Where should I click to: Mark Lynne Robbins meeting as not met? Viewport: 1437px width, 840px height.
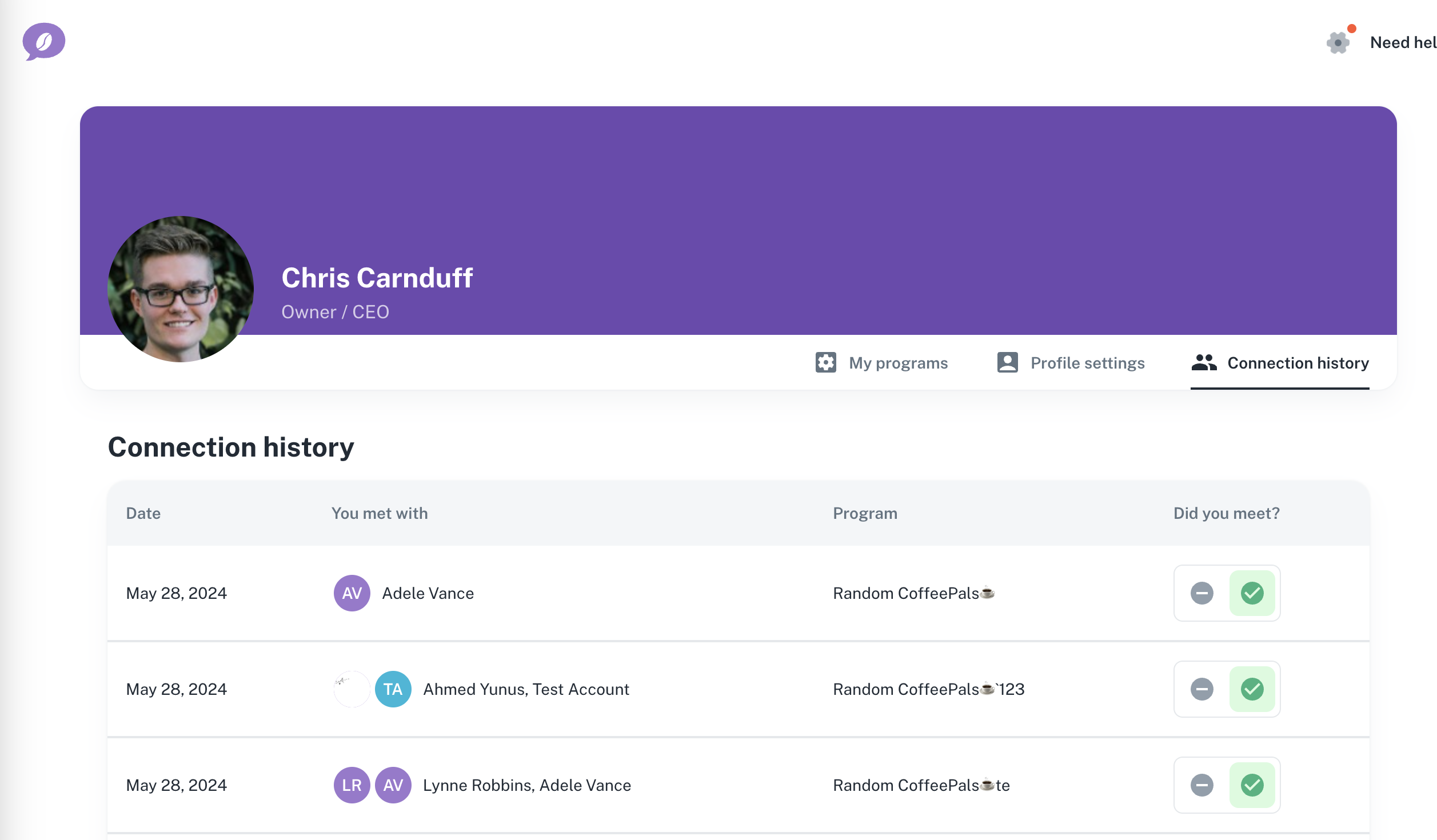(x=1202, y=785)
